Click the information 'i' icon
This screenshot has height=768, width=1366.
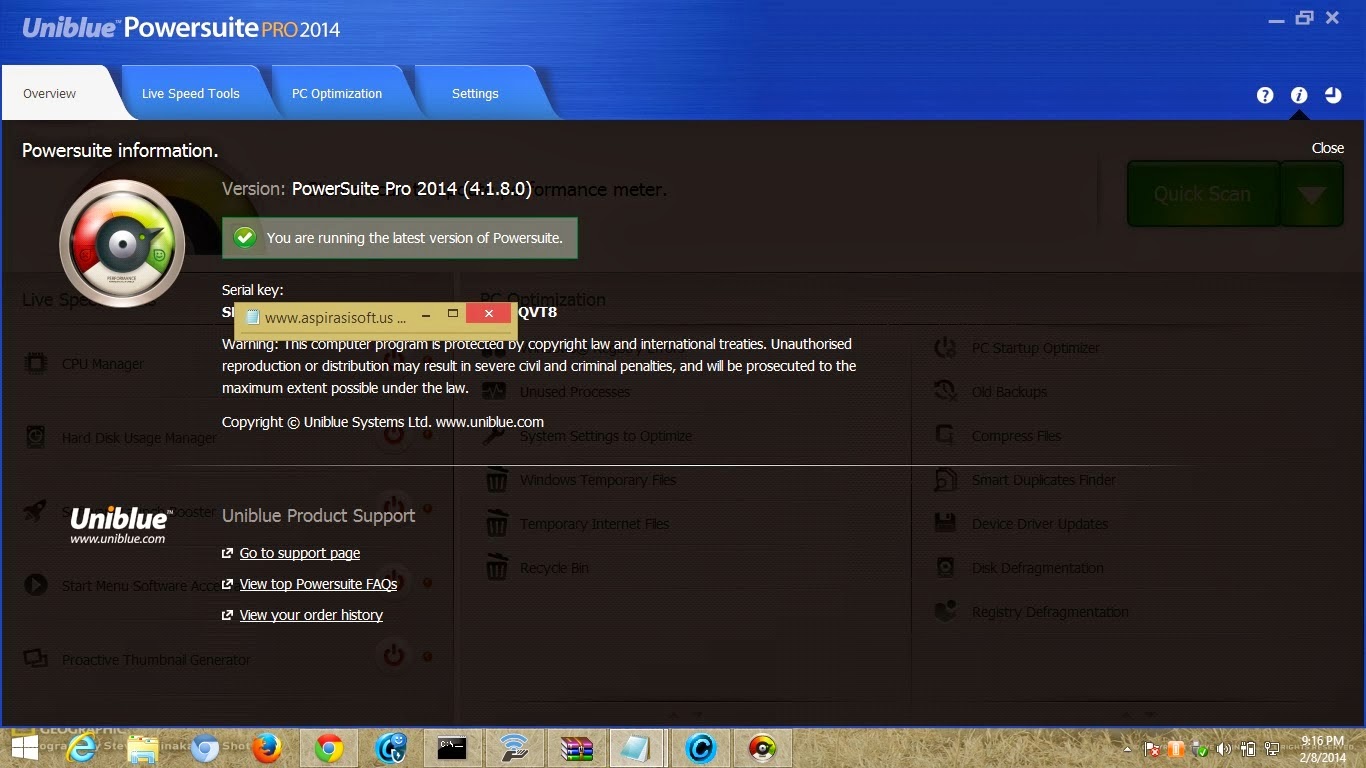[x=1299, y=95]
